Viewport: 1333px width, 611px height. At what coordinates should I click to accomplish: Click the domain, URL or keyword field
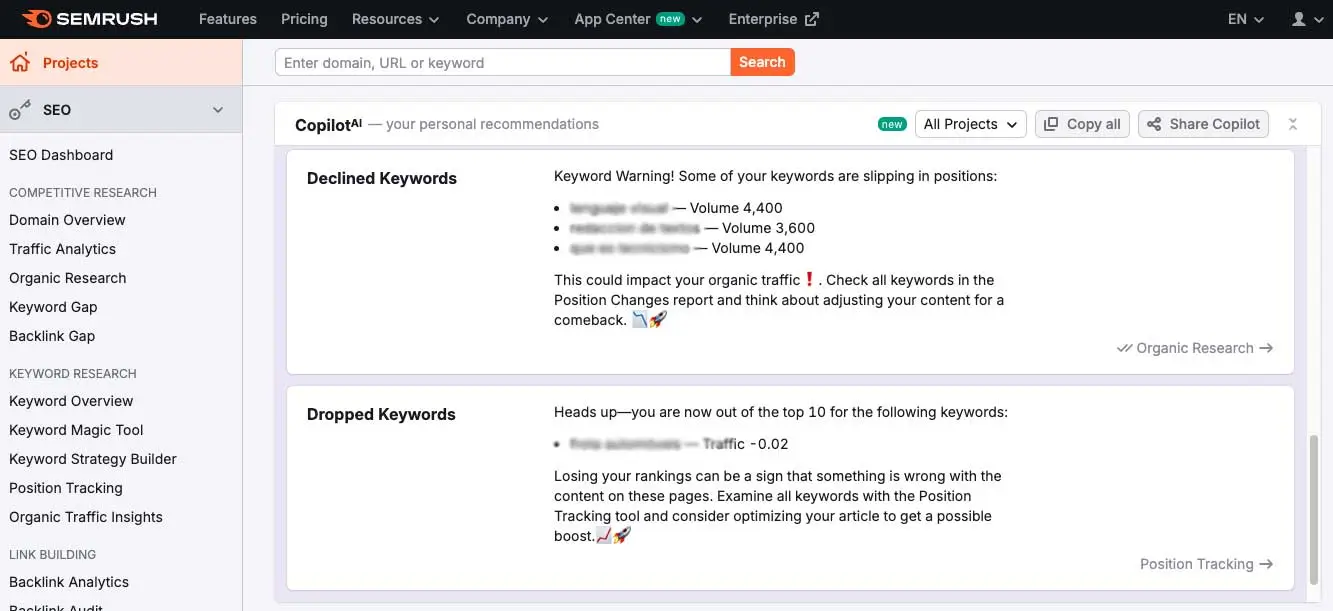(x=502, y=62)
